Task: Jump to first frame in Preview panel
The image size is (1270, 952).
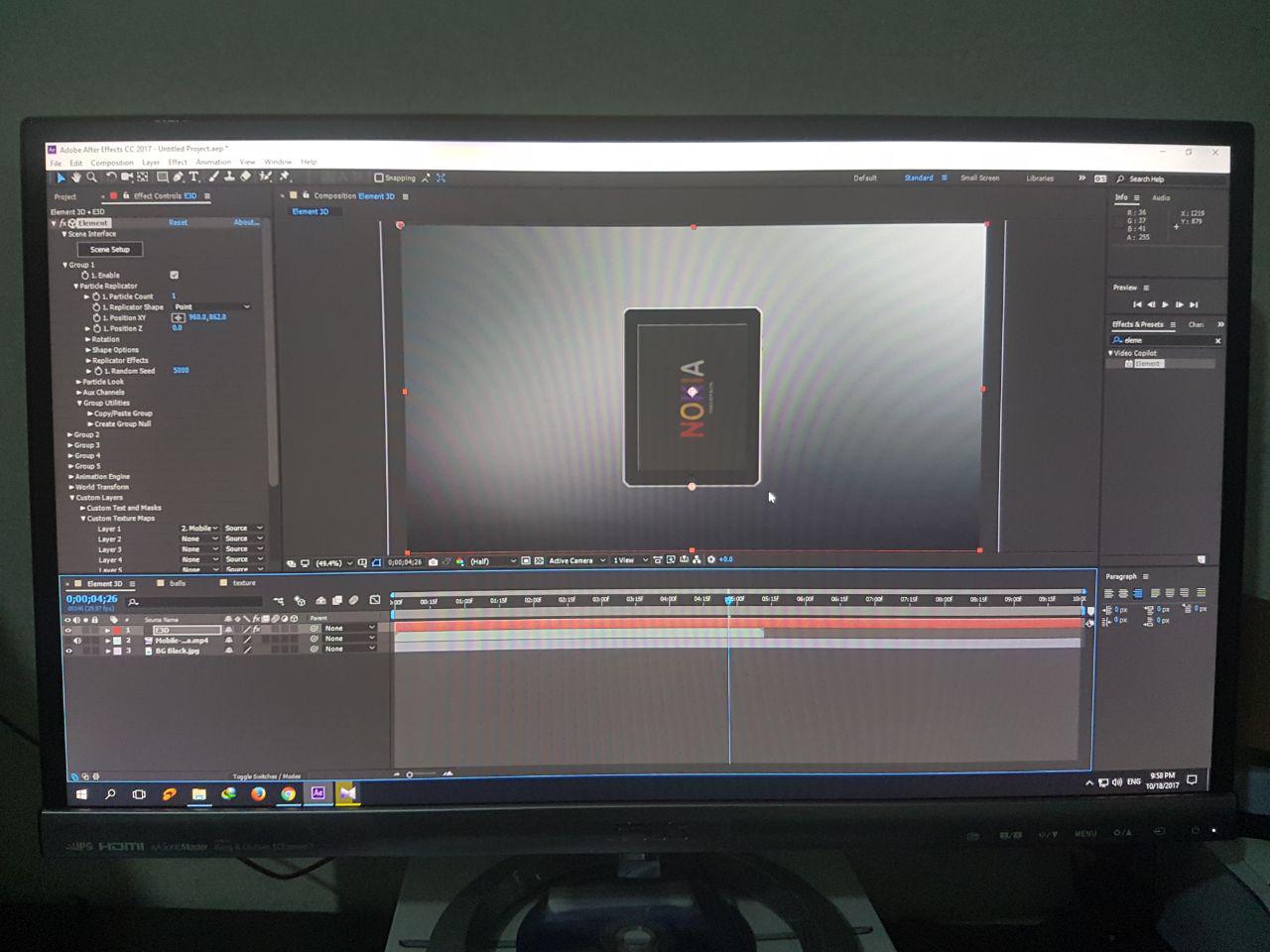Action: 1137,304
